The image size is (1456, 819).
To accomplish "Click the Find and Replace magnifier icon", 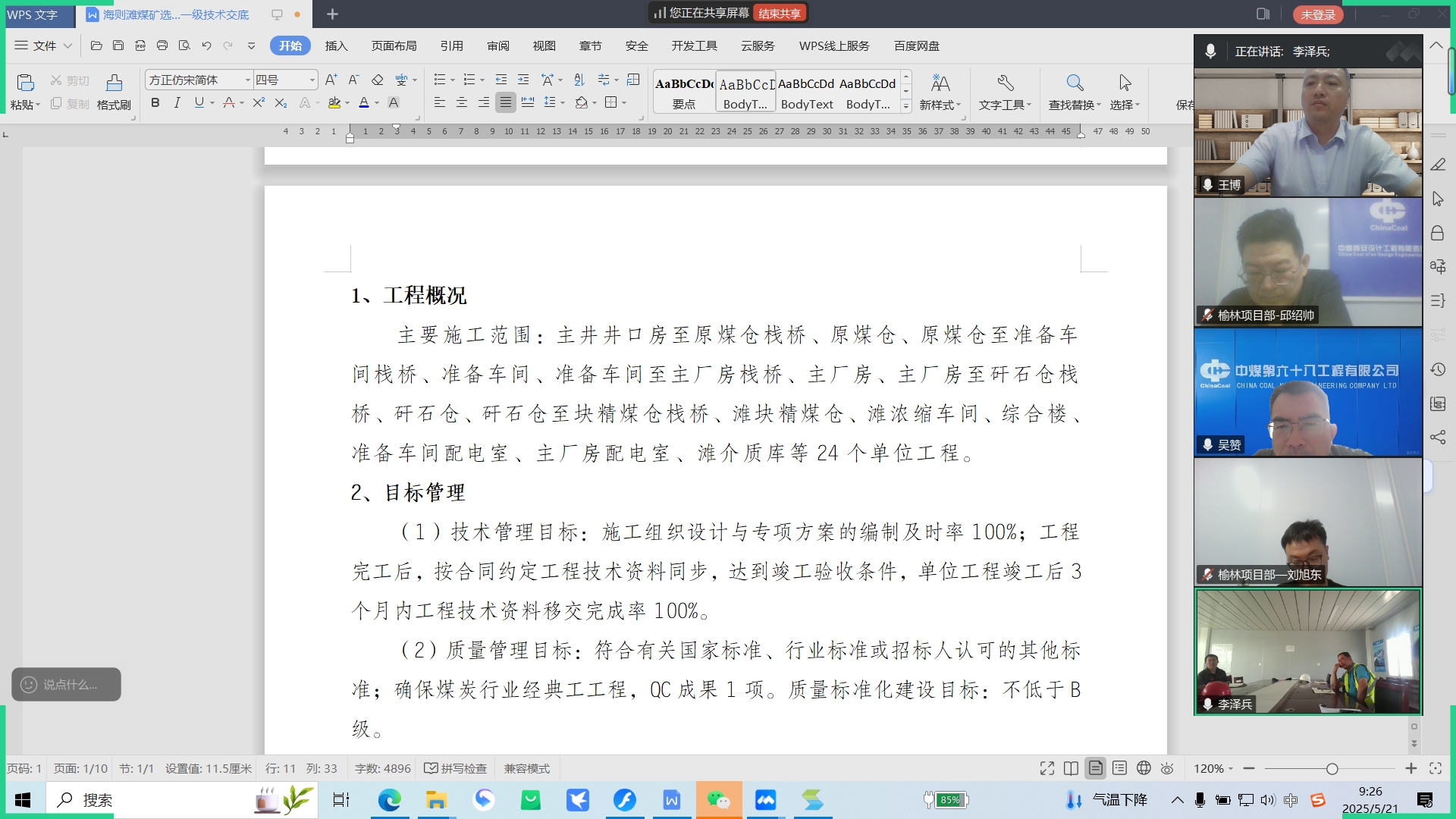I will (1075, 83).
